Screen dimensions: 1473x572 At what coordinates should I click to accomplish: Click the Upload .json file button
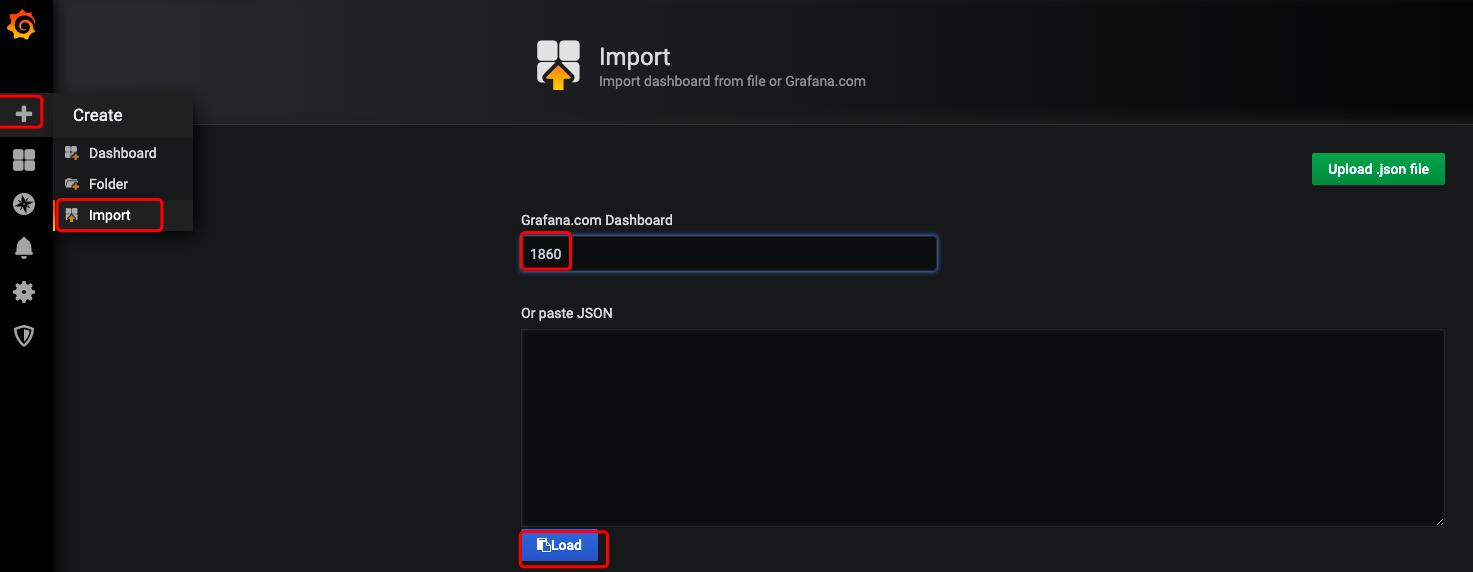pyautogui.click(x=1378, y=169)
